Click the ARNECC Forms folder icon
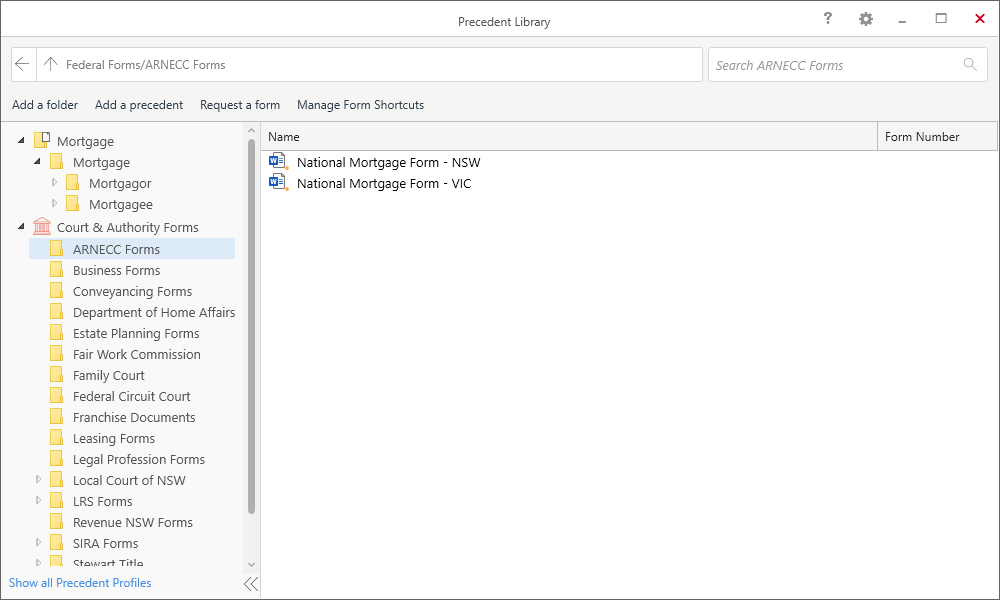The height and width of the screenshot is (600, 1000). click(x=57, y=248)
